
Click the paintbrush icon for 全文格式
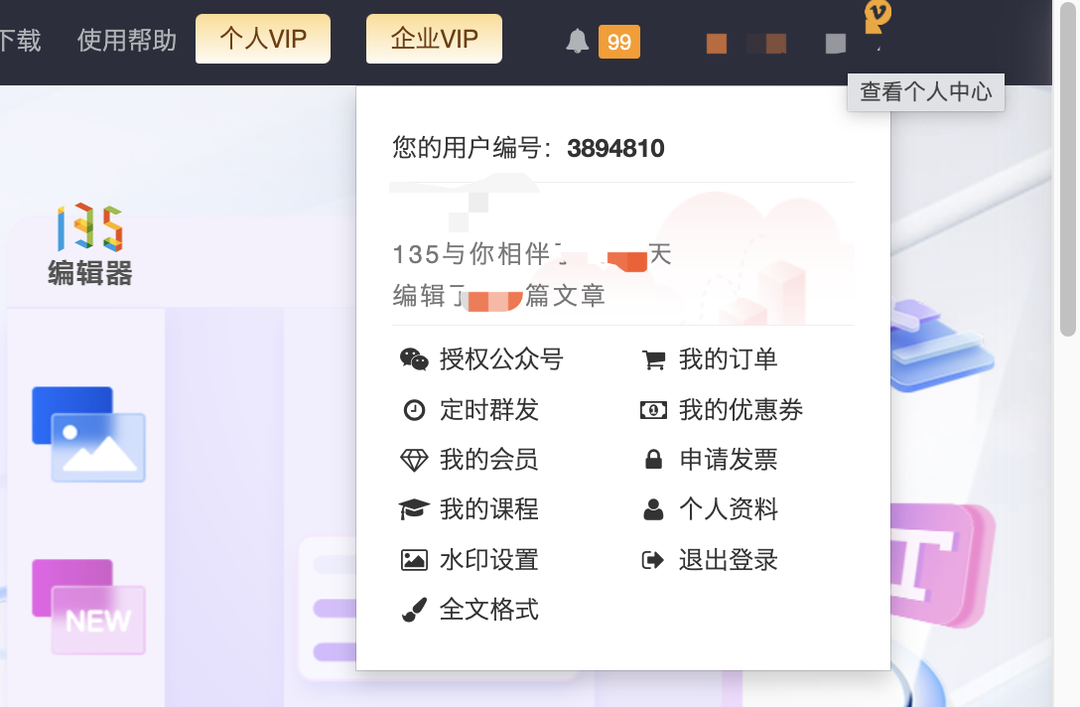pyautogui.click(x=414, y=610)
